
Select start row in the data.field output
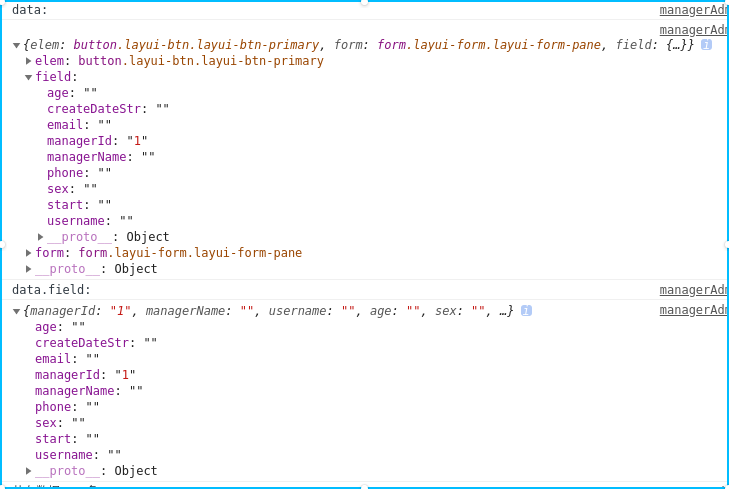click(x=67, y=438)
